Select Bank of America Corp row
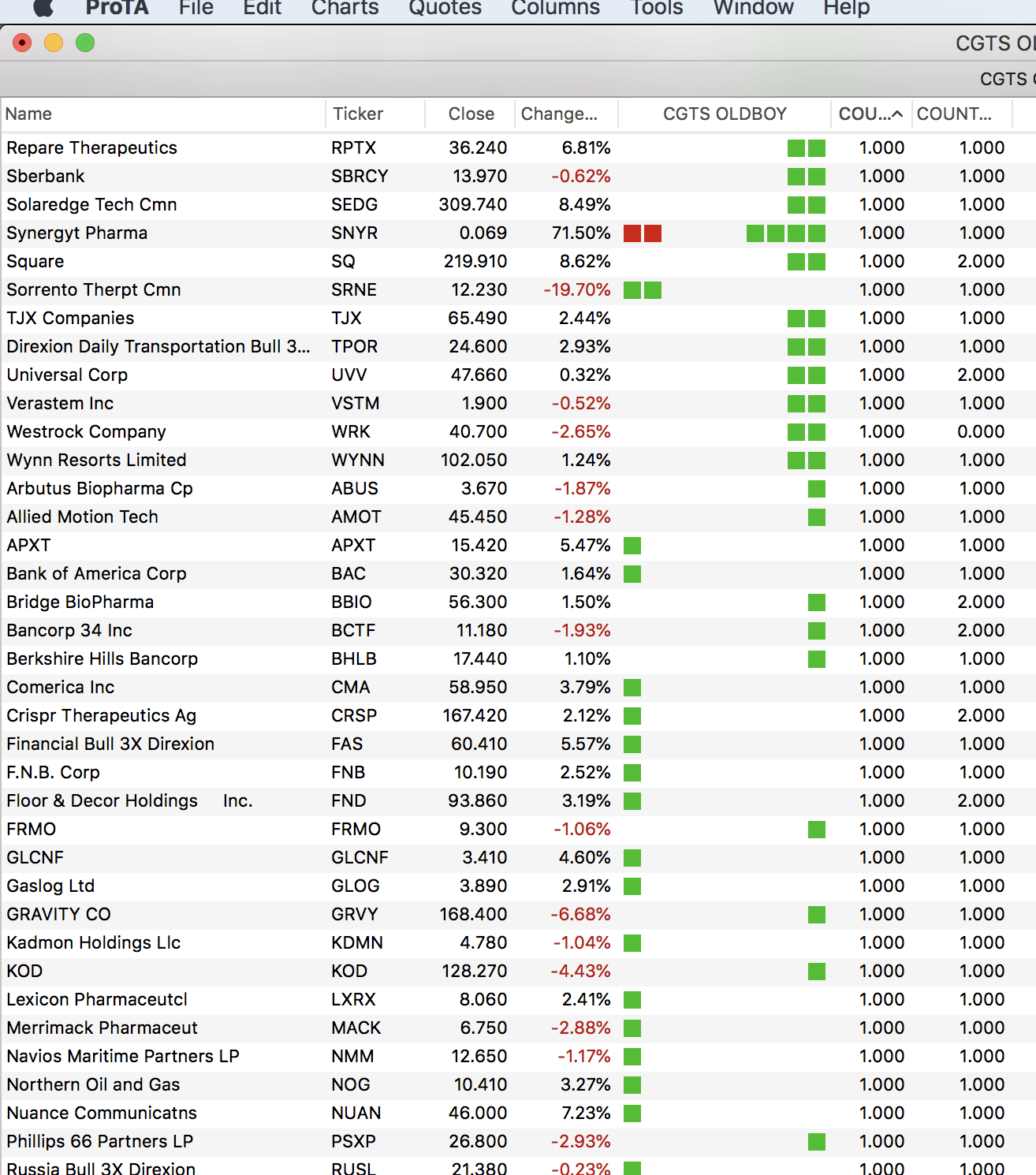The image size is (1036, 1175). (518, 574)
